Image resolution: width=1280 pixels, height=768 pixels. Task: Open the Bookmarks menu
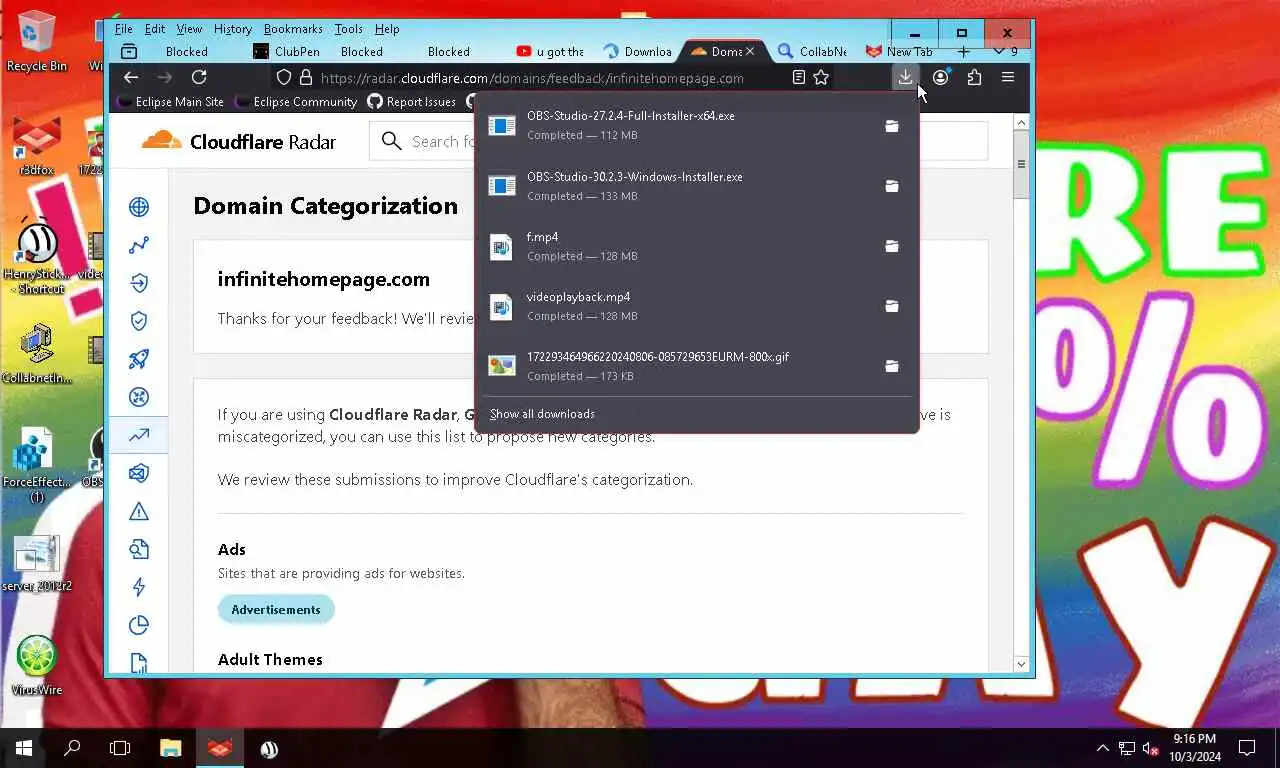pyautogui.click(x=294, y=29)
